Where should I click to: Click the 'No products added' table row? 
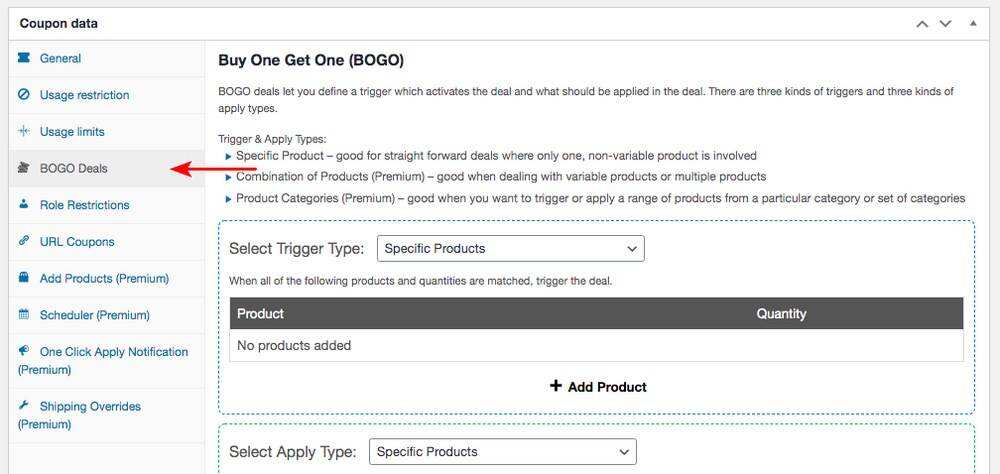click(596, 345)
